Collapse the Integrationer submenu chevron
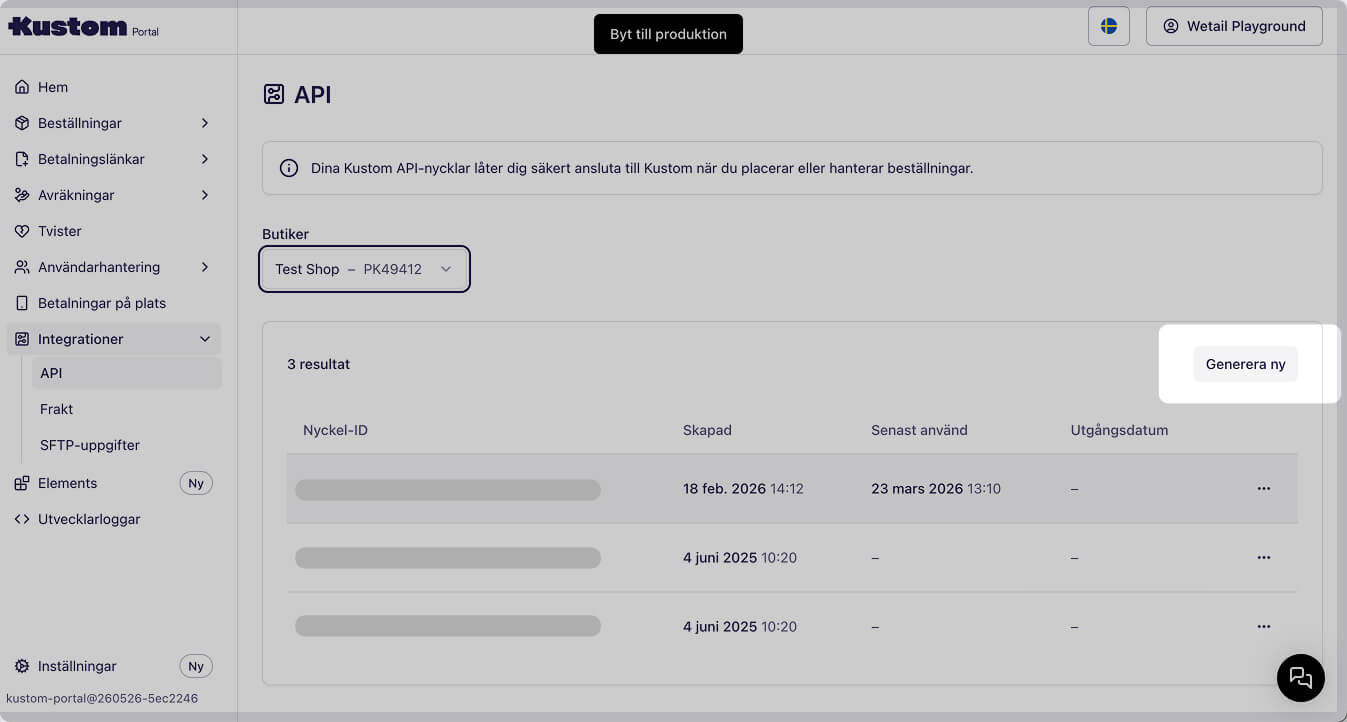 (x=205, y=339)
